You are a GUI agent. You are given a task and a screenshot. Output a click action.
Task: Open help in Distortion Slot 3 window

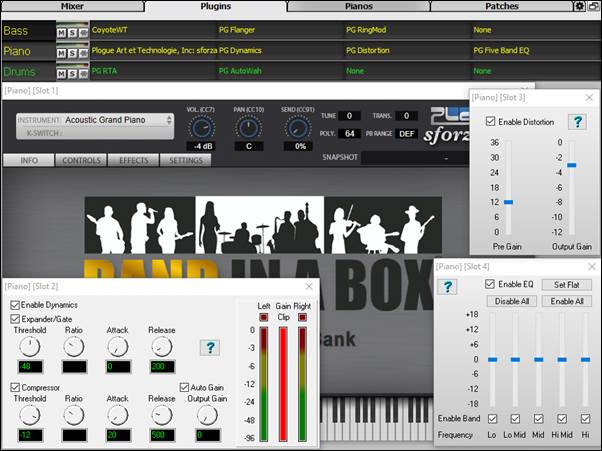tap(577, 122)
